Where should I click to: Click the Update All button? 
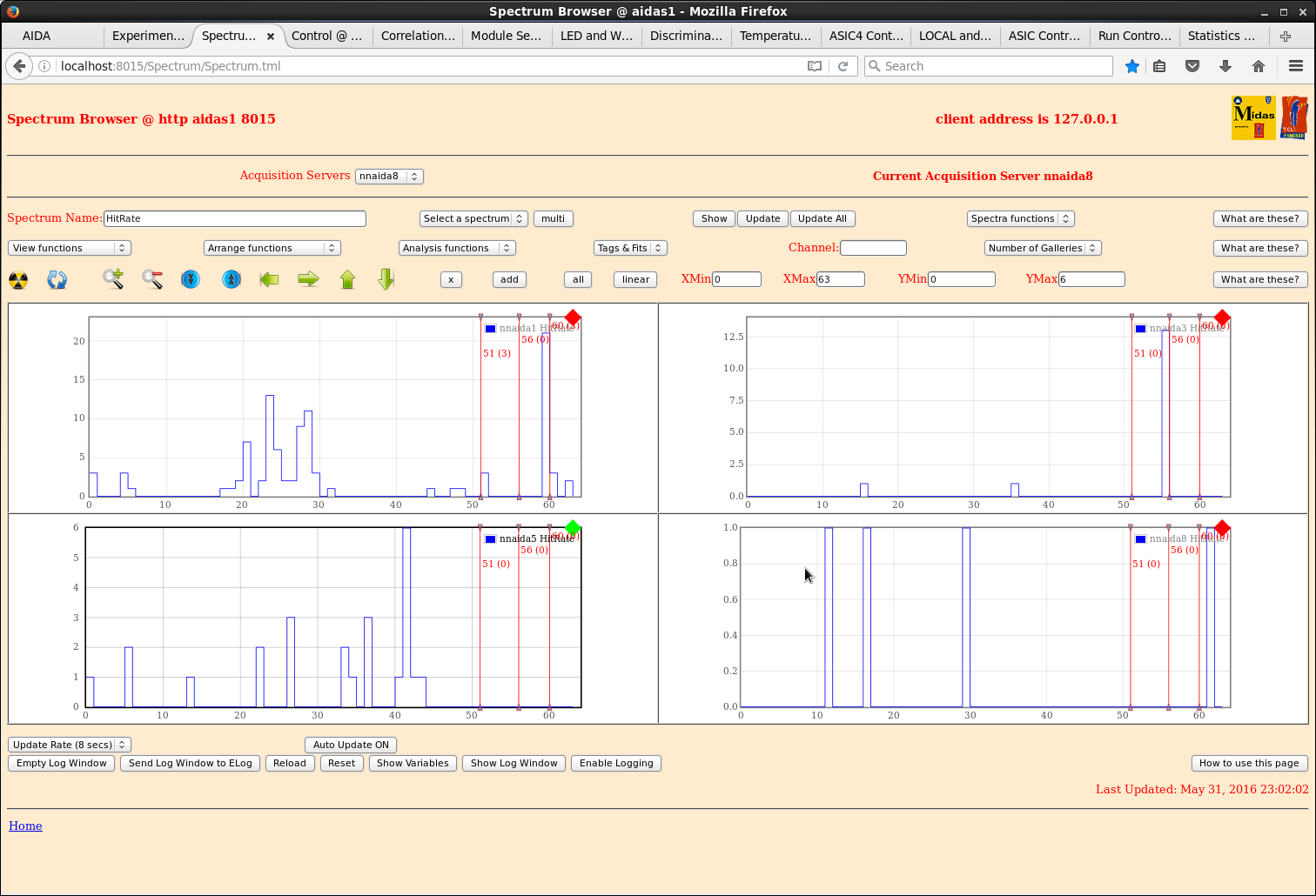click(822, 218)
